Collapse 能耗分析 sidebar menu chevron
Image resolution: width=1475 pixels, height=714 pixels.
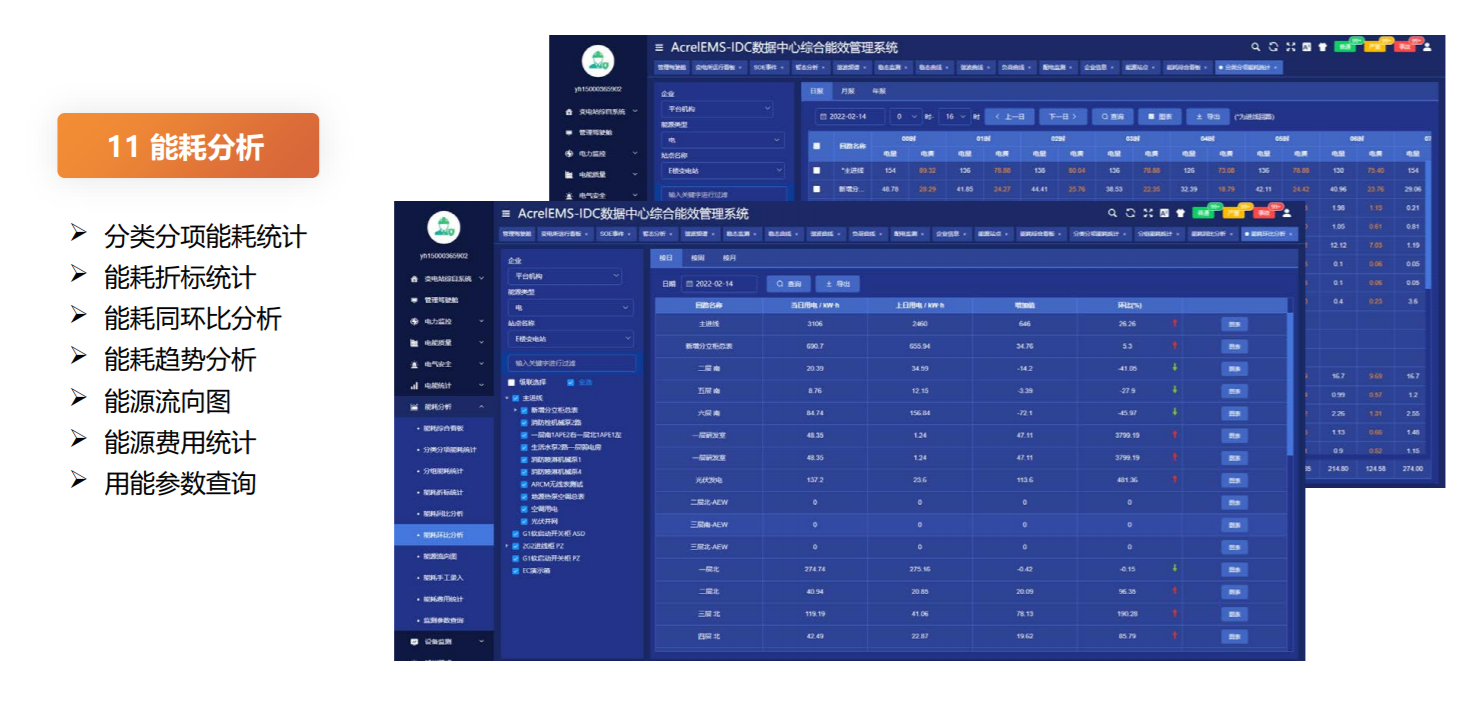tap(480, 407)
